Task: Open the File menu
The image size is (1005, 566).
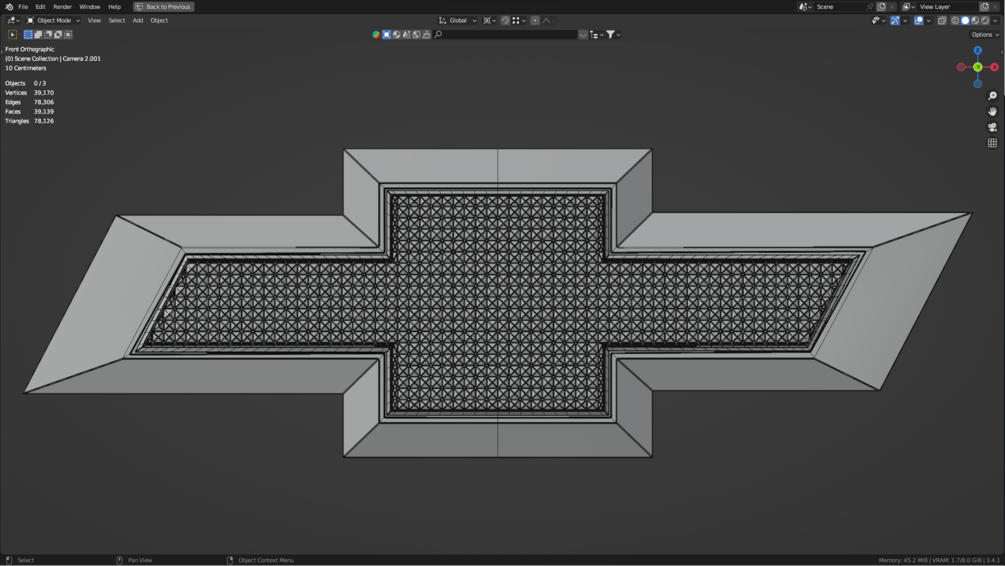Action: [23, 6]
